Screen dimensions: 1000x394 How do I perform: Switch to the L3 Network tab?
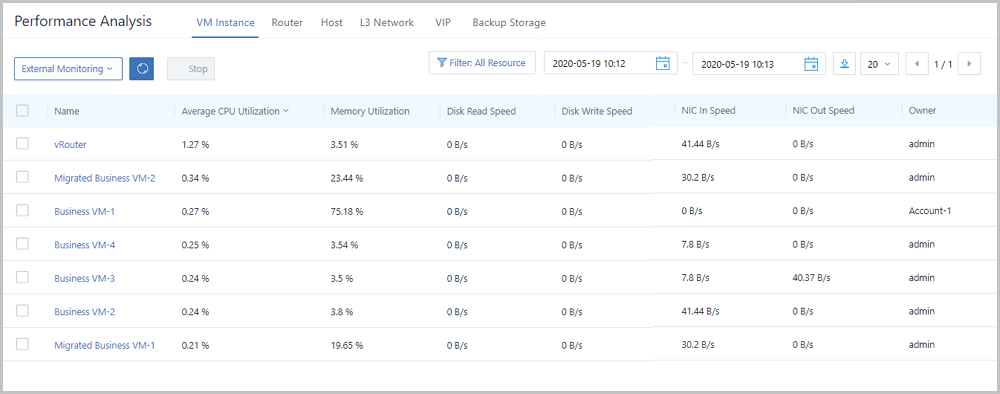386,22
